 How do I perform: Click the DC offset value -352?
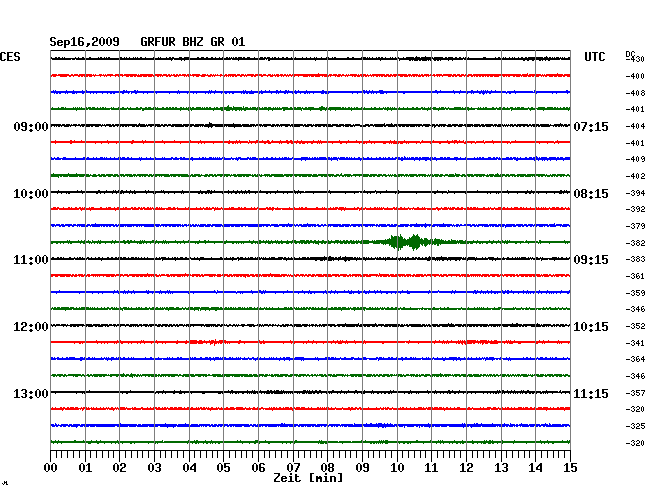(x=635, y=326)
